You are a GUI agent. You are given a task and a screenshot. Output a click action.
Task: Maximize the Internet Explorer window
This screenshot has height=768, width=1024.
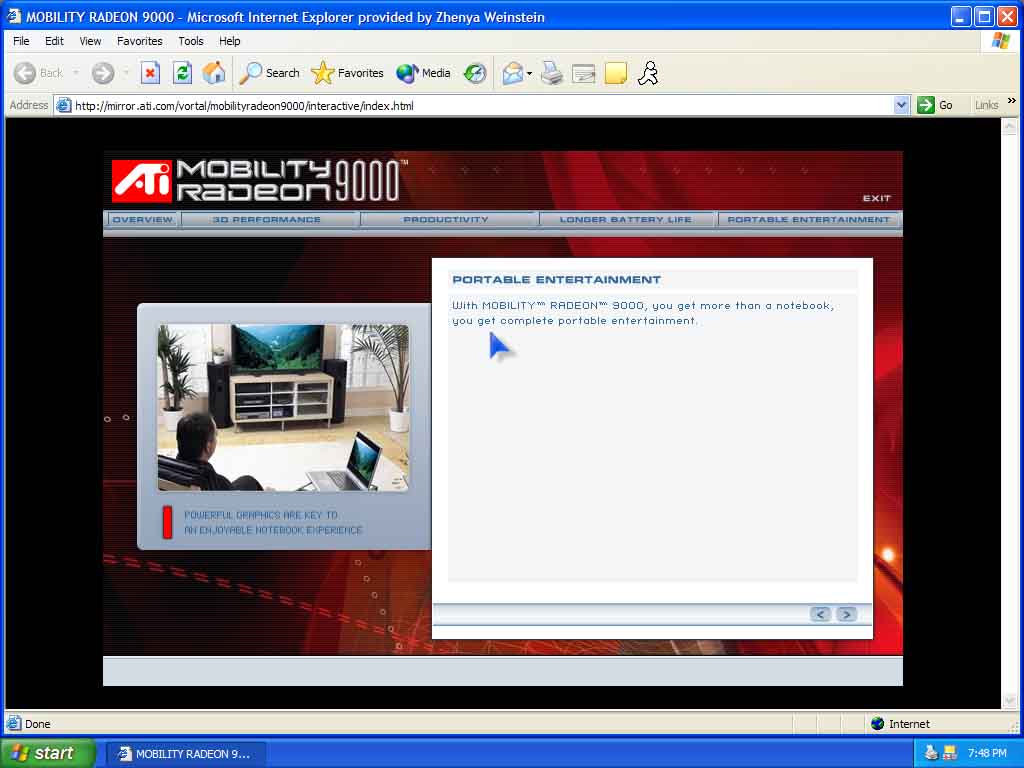point(984,16)
